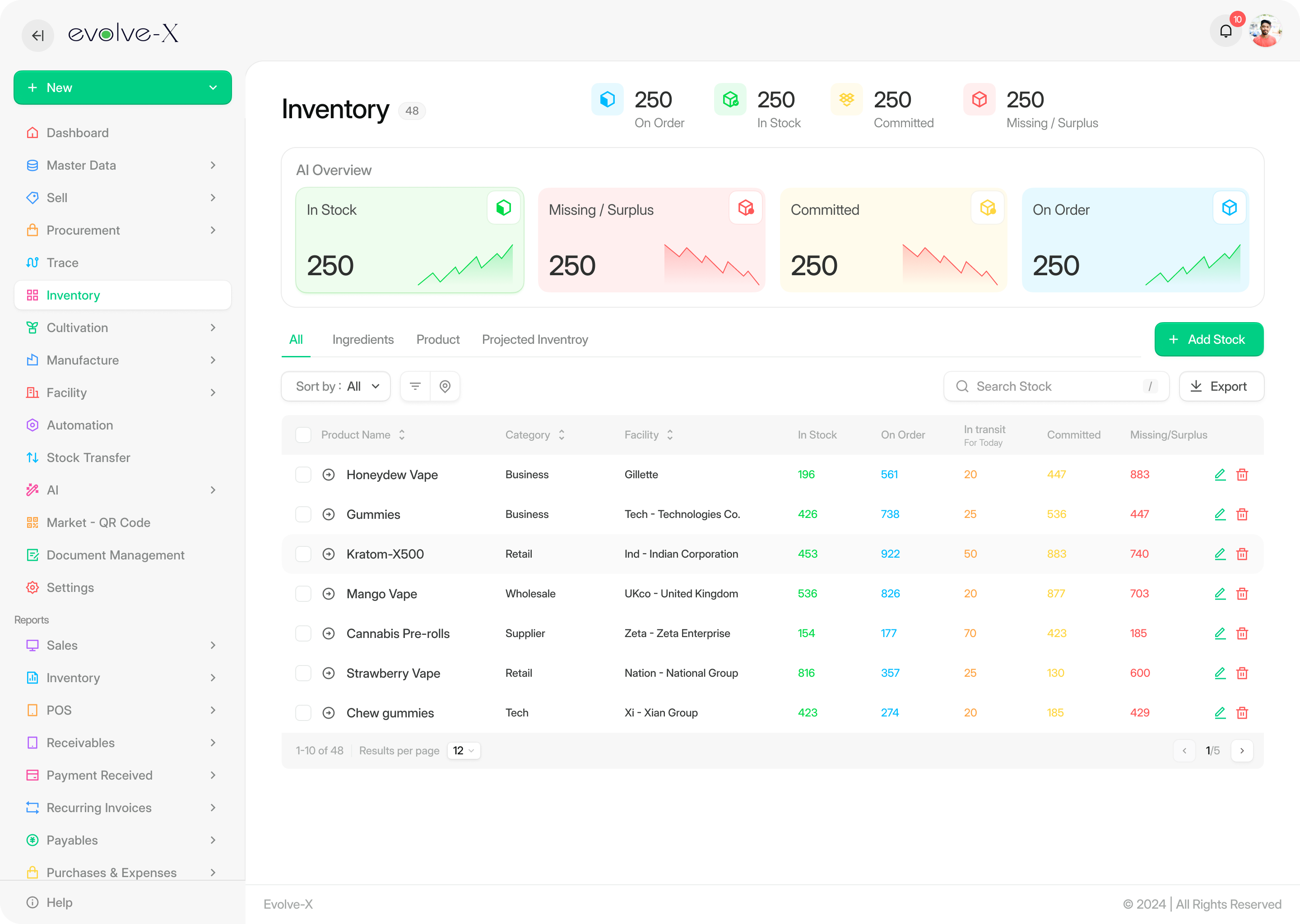Click the filter lines icon
Viewport: 1300px width, 924px height.
[415, 386]
